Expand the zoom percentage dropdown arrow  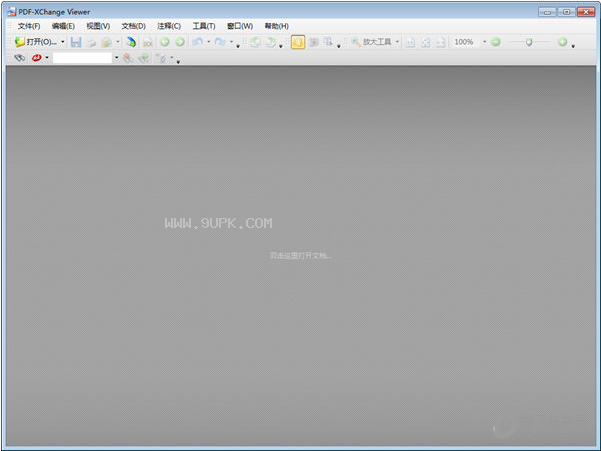pos(484,42)
